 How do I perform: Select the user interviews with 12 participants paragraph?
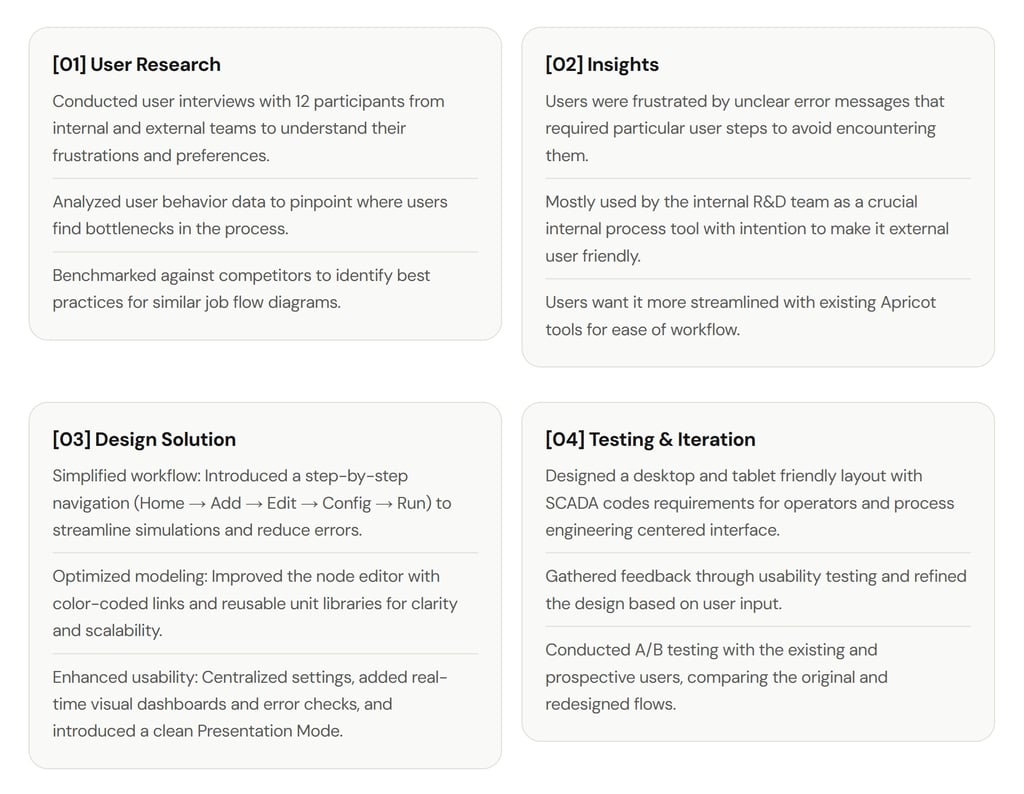248,129
